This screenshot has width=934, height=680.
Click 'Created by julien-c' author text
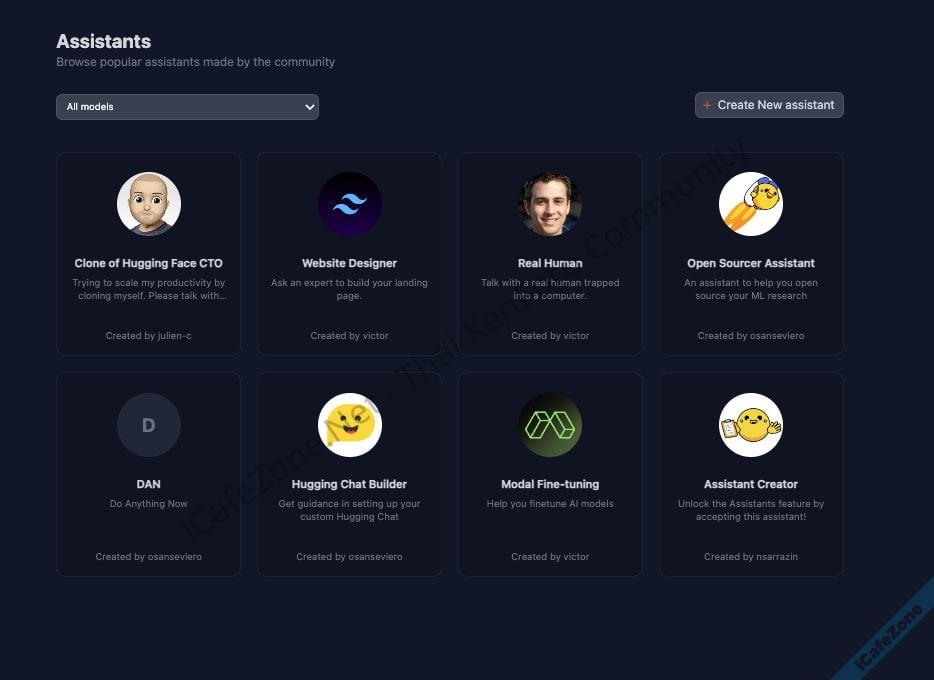pyautogui.click(x=149, y=336)
